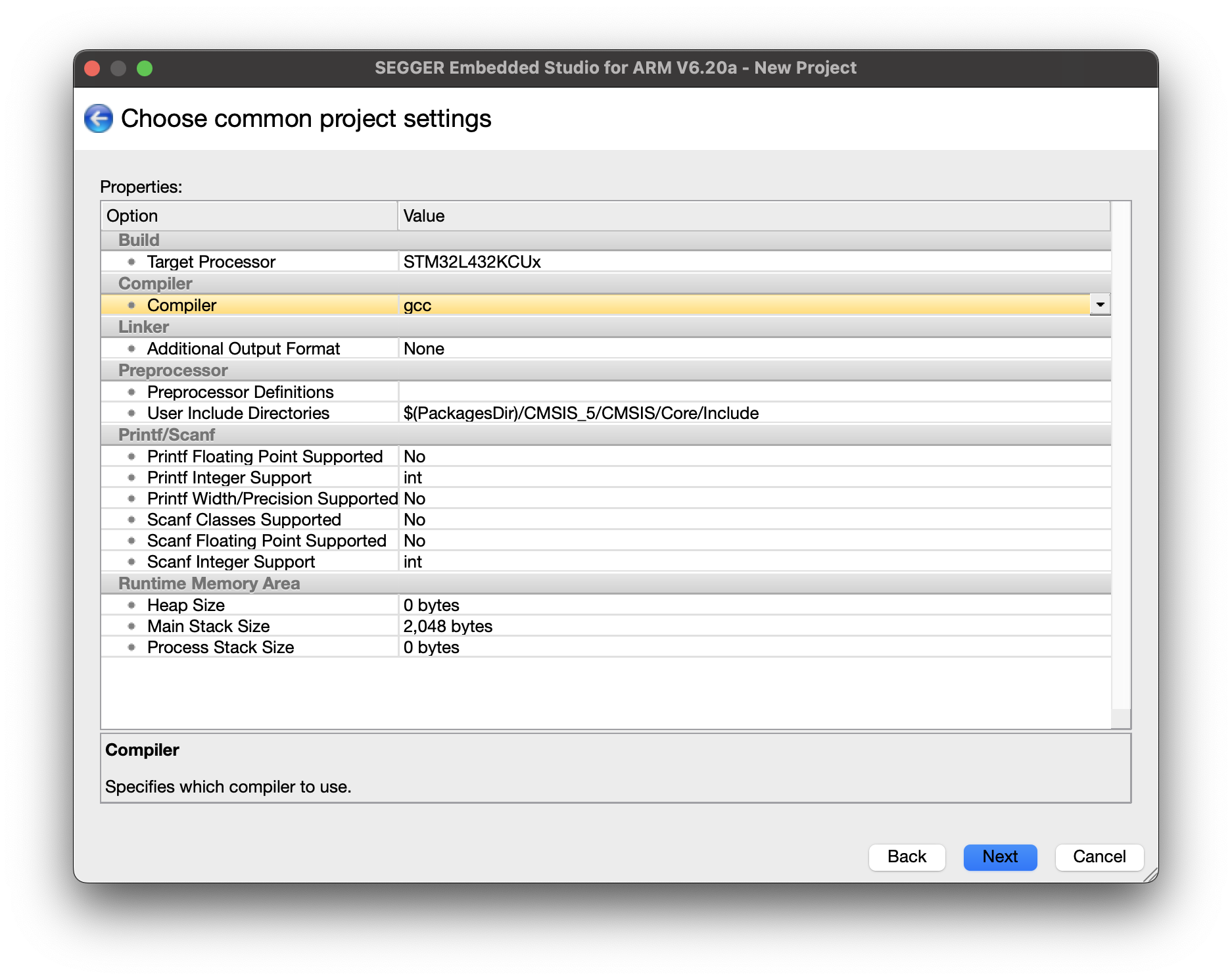1232x980 pixels.
Task: Open the Compiler value dropdown arrow
Action: click(x=1100, y=305)
